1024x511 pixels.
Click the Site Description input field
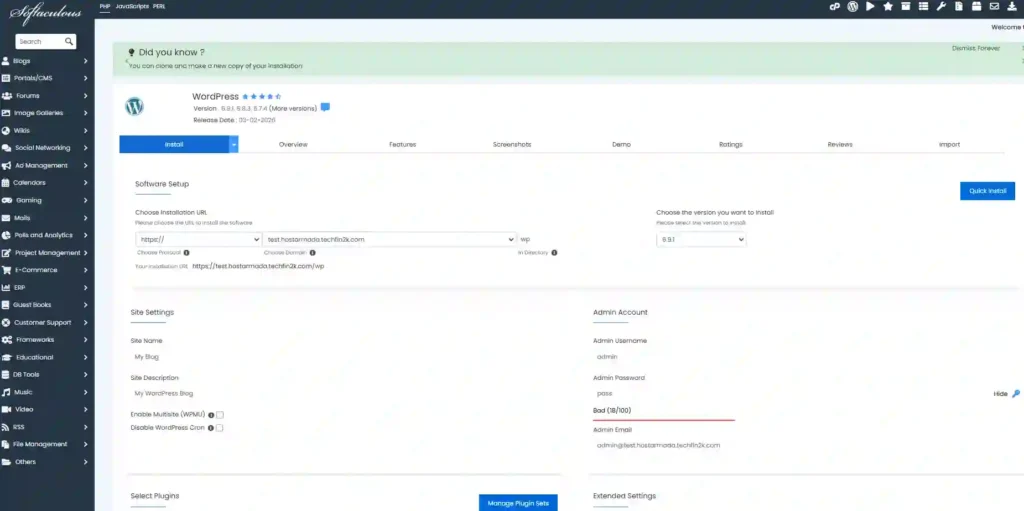point(345,393)
